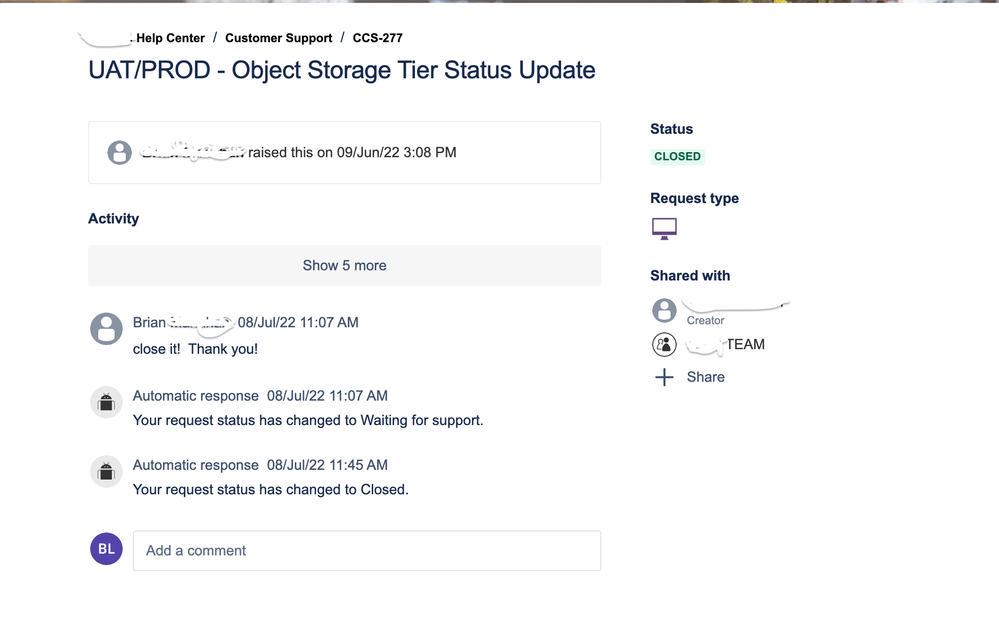999x621 pixels.
Task: Click the robot avatar on the Waiting for support response
Action: point(106,402)
